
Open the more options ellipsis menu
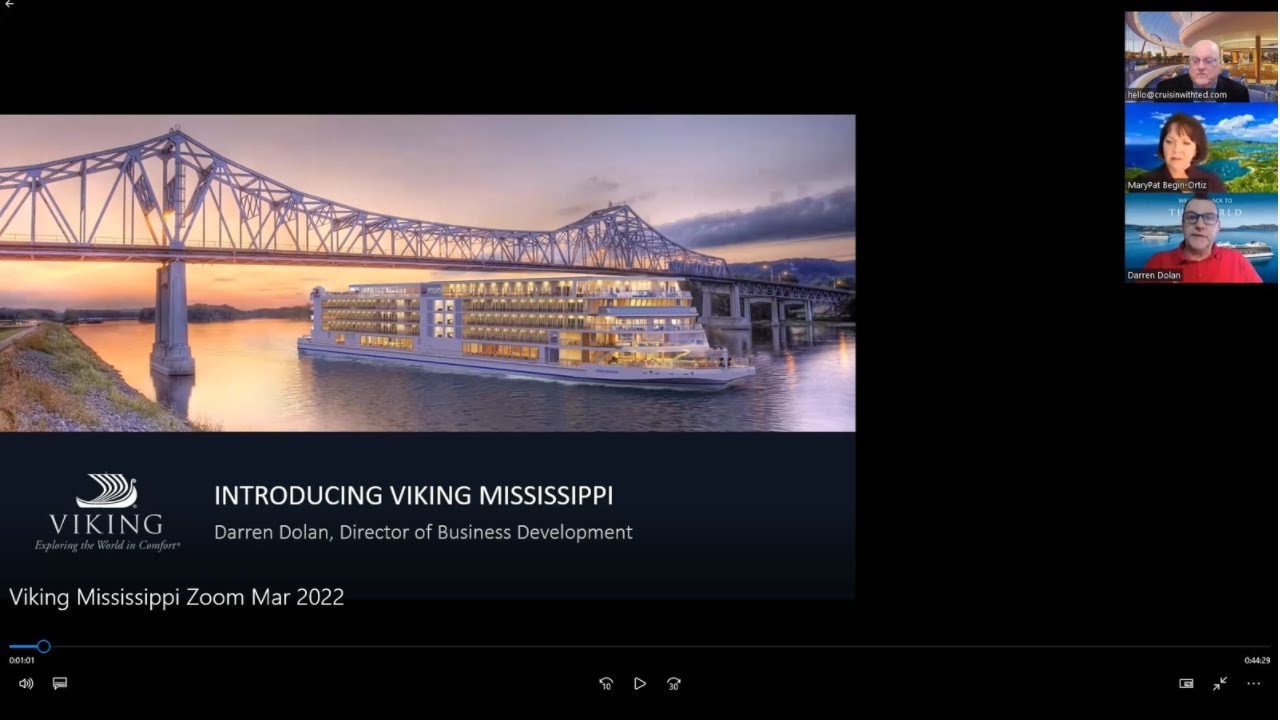point(1254,684)
